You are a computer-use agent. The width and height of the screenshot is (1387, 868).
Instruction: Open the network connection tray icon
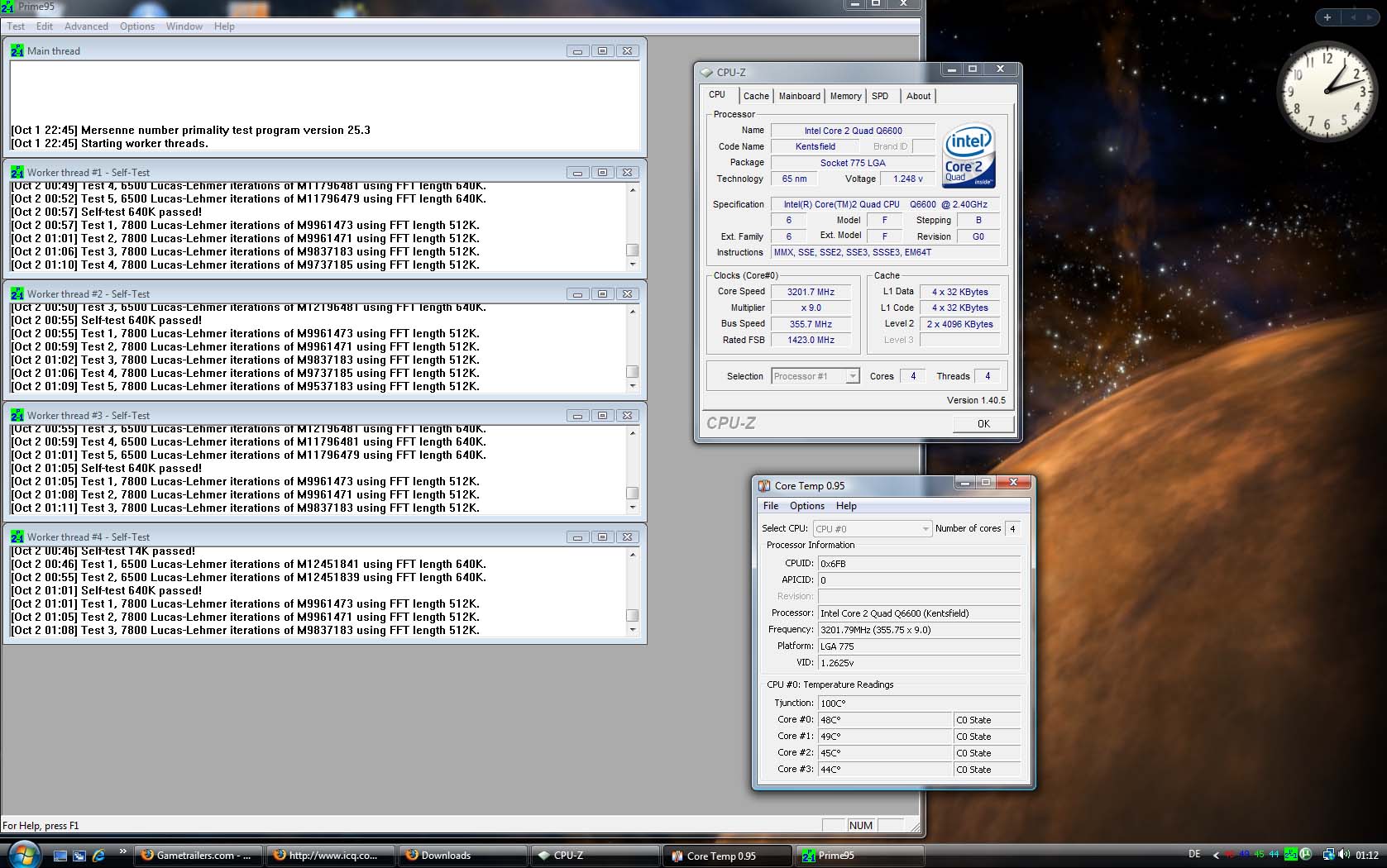pos(1328,855)
